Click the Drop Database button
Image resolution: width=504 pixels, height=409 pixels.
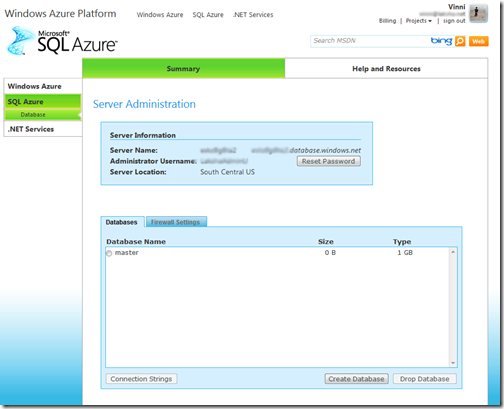click(425, 379)
